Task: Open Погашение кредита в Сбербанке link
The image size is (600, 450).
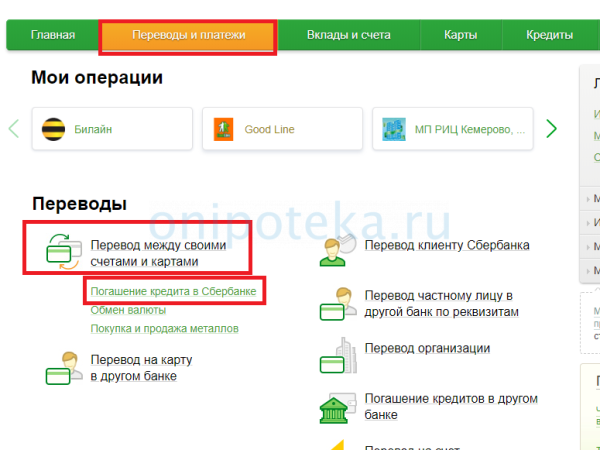Action: [173, 291]
